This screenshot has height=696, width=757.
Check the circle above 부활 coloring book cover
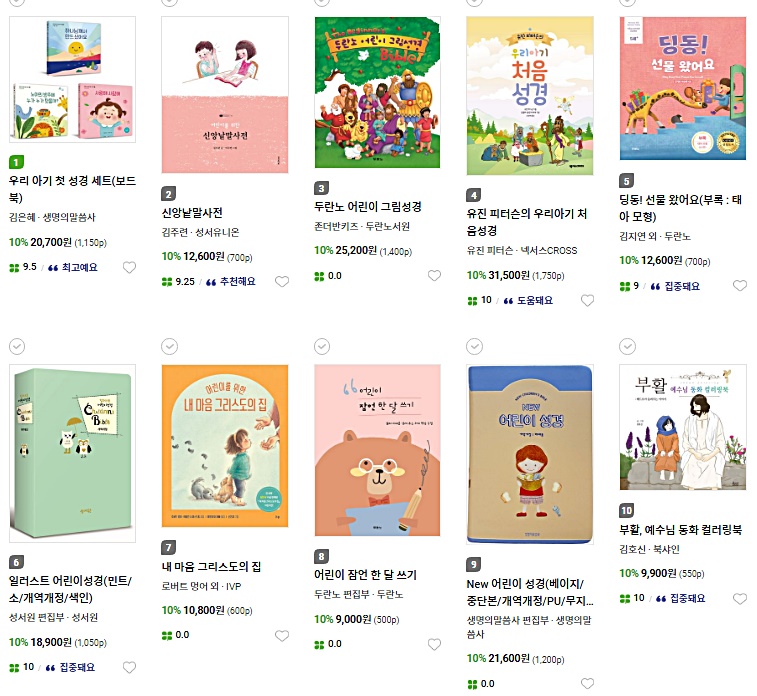[627, 347]
